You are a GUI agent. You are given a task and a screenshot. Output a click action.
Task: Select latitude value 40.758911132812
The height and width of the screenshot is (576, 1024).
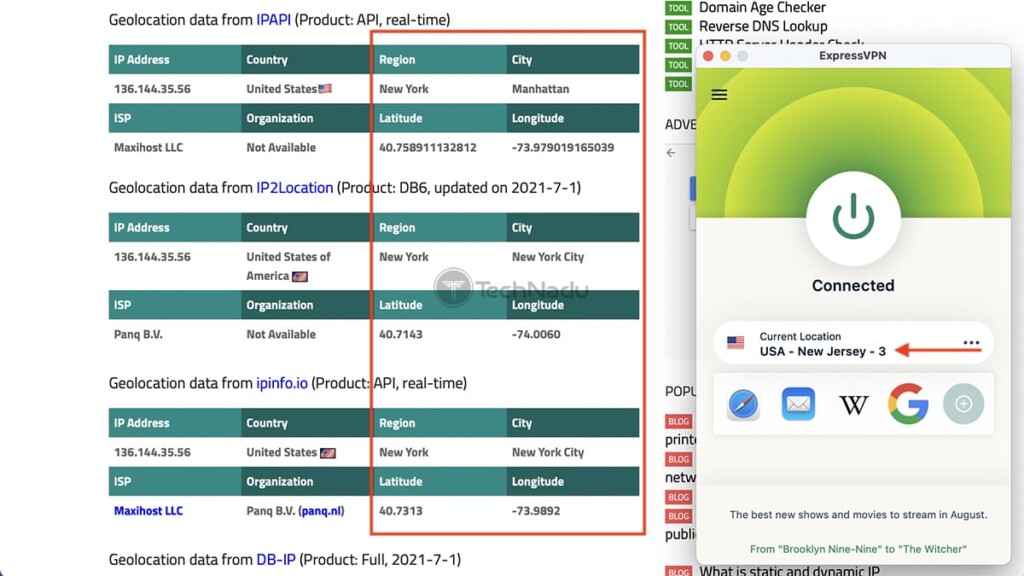click(x=428, y=148)
